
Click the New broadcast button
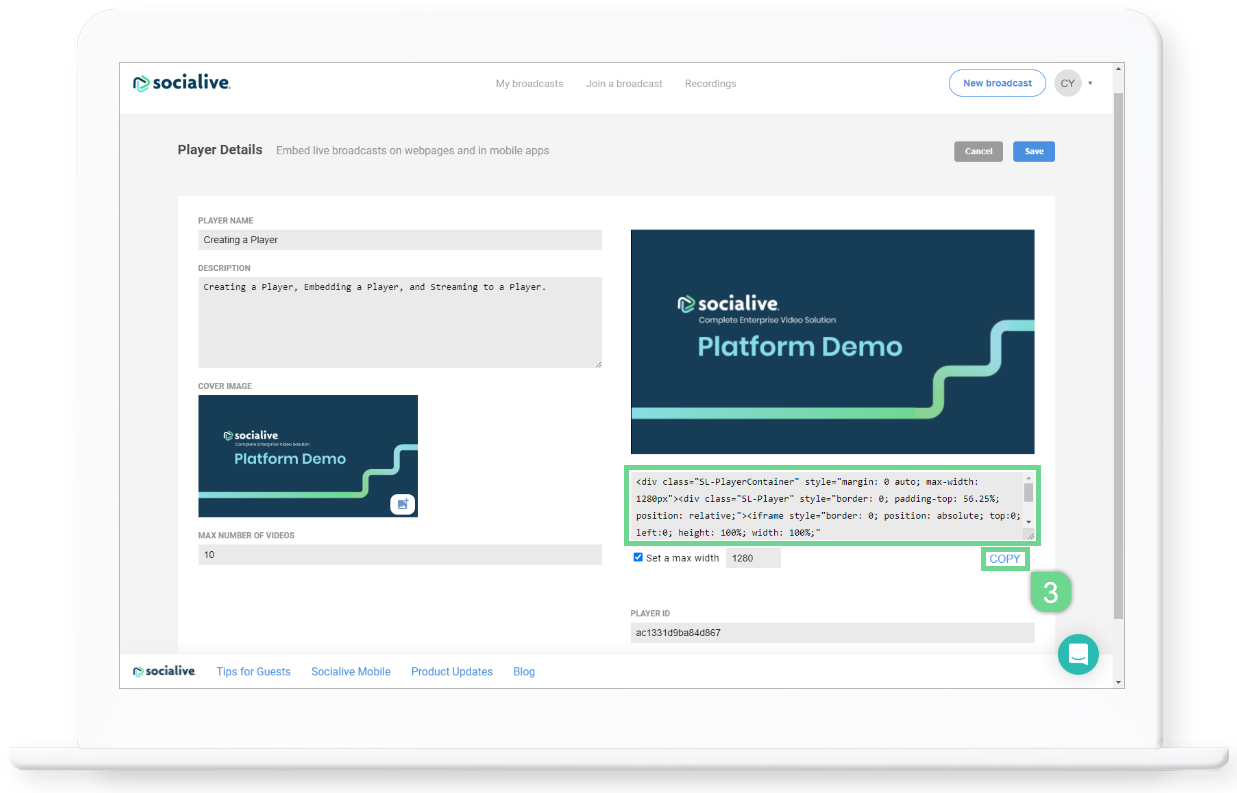tap(997, 83)
